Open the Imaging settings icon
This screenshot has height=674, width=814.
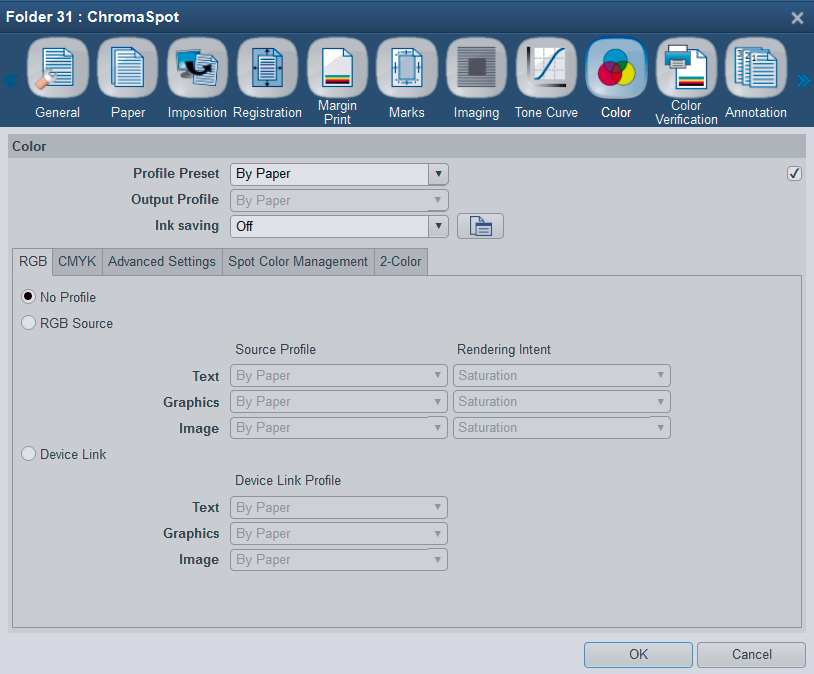tap(477, 68)
